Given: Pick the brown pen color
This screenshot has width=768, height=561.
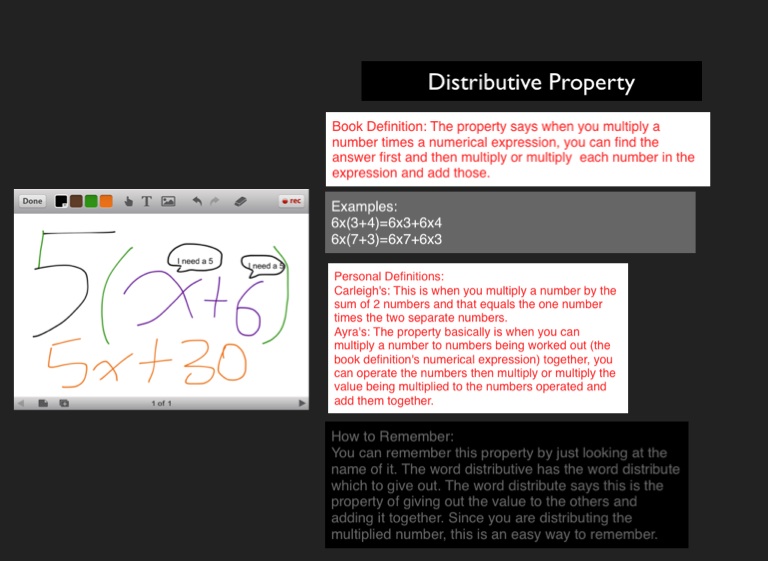Looking at the screenshot, I should (76, 201).
